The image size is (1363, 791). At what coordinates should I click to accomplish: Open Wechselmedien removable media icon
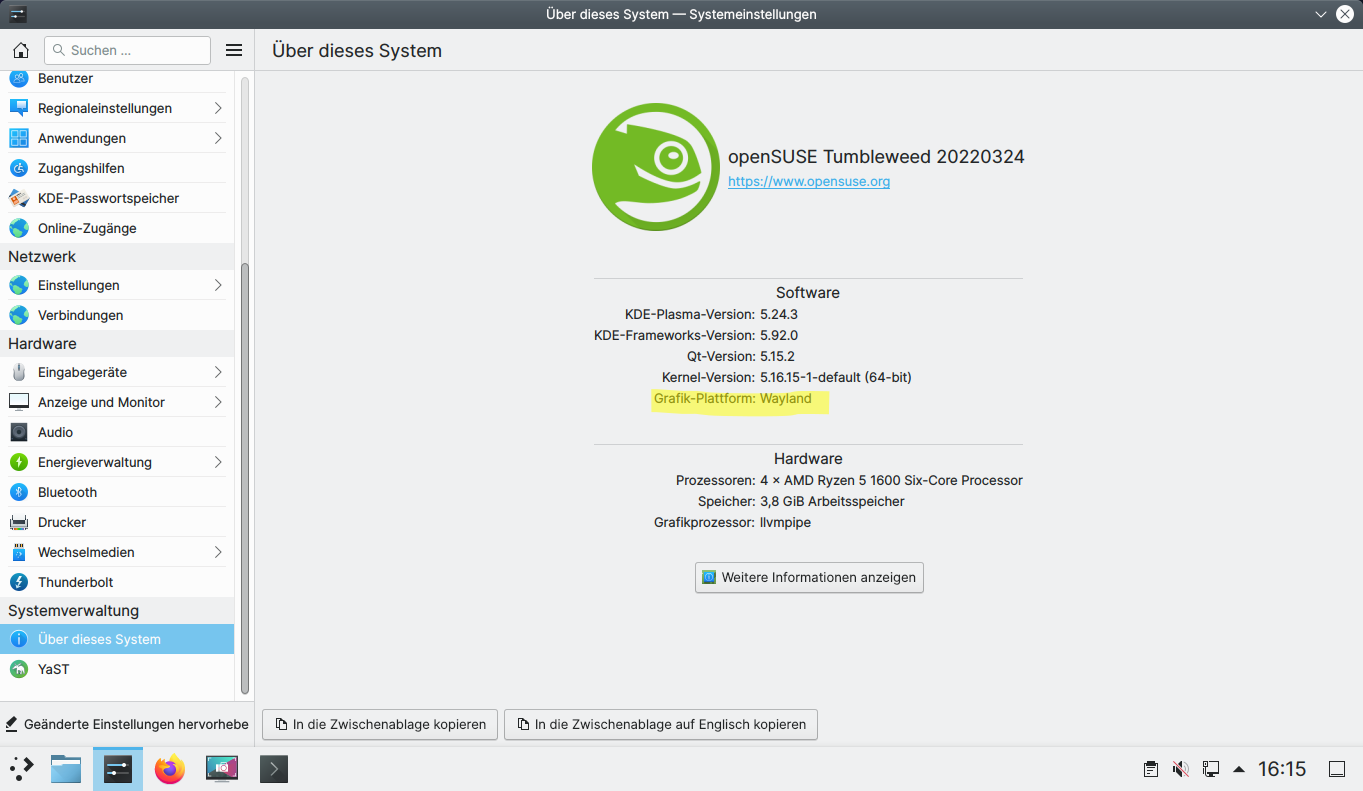19,552
